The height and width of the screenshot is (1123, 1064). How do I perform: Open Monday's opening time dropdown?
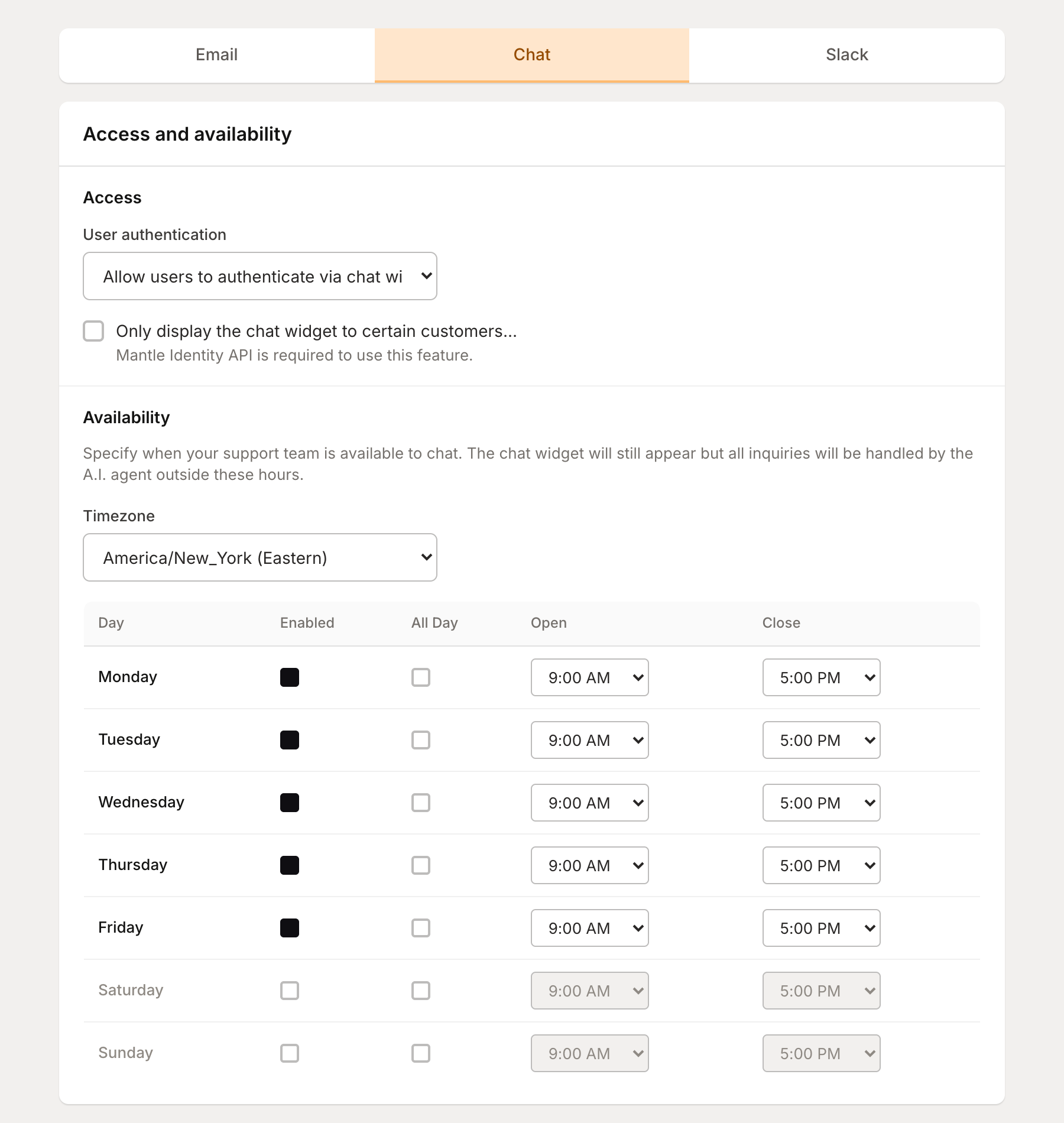click(x=589, y=677)
